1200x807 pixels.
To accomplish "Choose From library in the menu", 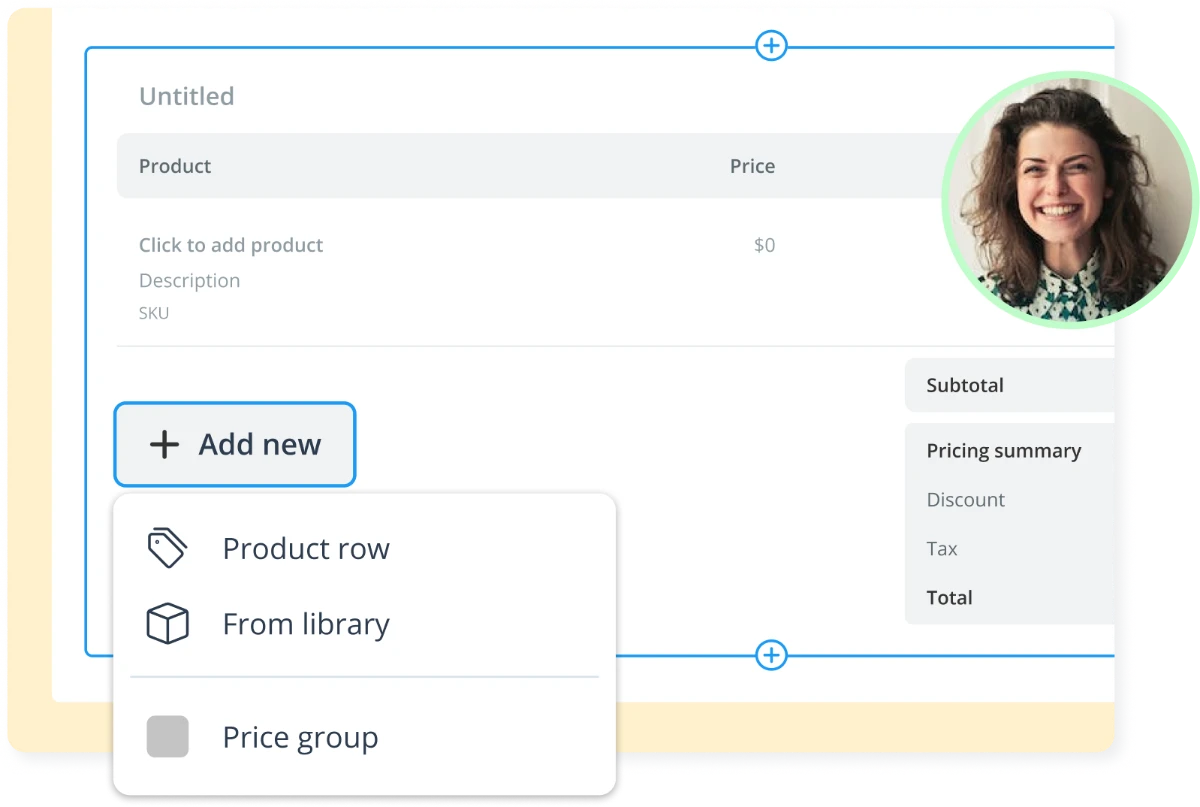I will 305,625.
